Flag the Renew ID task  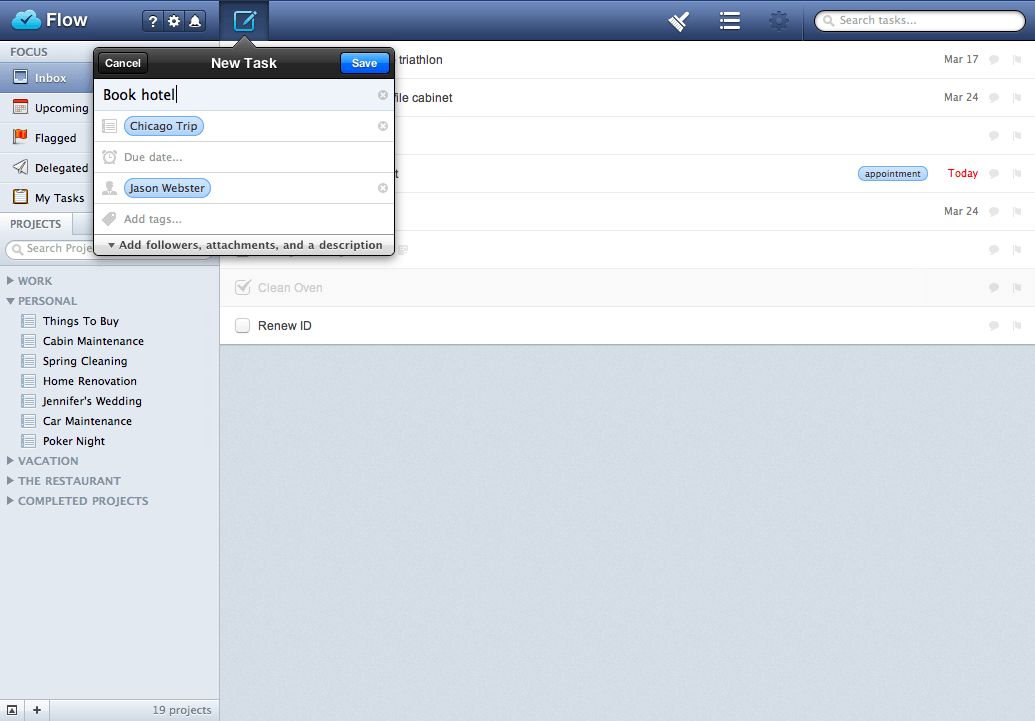(x=1017, y=326)
